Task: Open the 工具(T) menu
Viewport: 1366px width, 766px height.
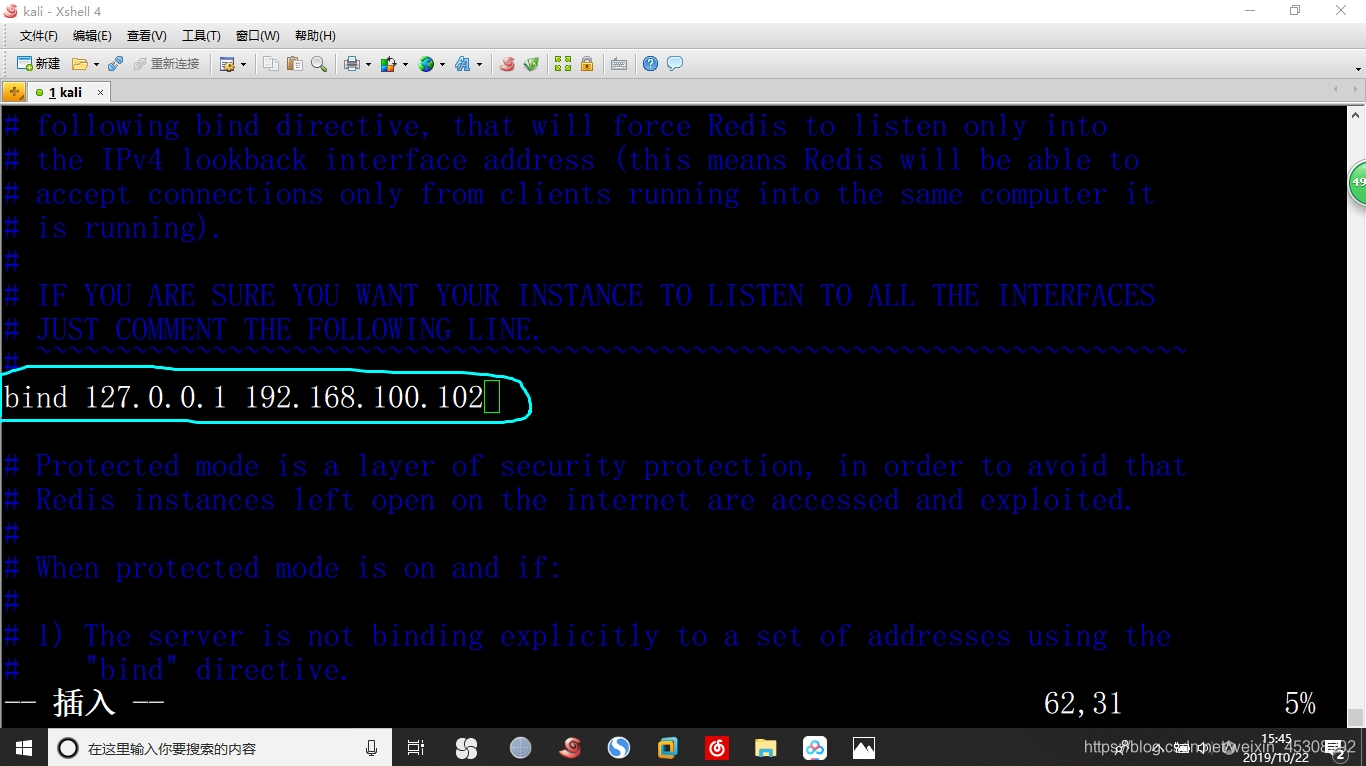Action: coord(201,36)
